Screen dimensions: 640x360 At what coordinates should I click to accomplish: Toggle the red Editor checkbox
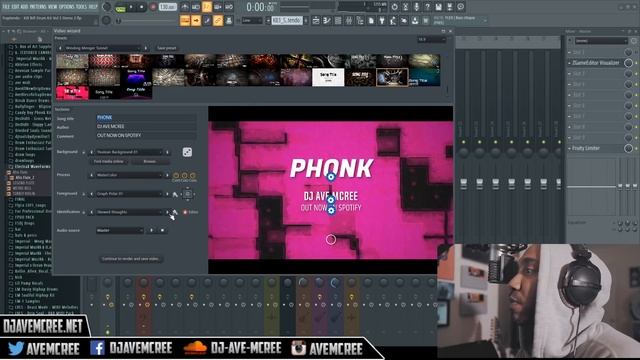[185, 212]
